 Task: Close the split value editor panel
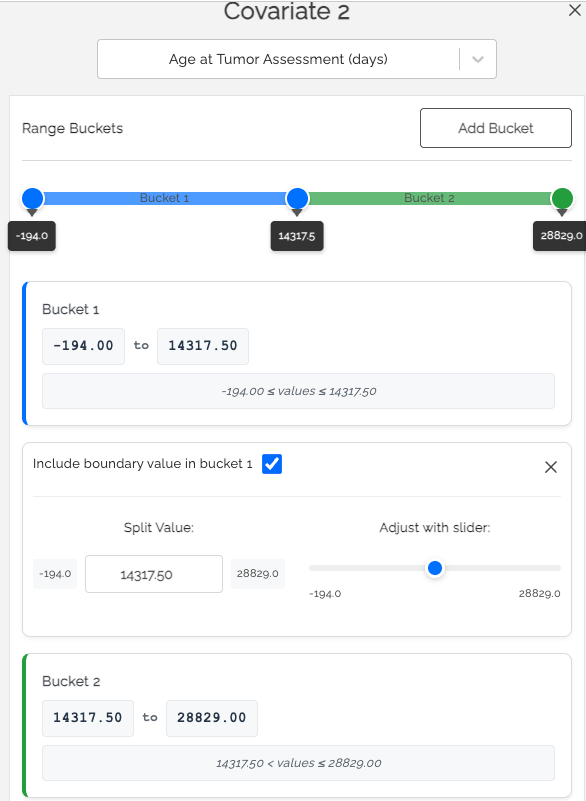point(551,467)
